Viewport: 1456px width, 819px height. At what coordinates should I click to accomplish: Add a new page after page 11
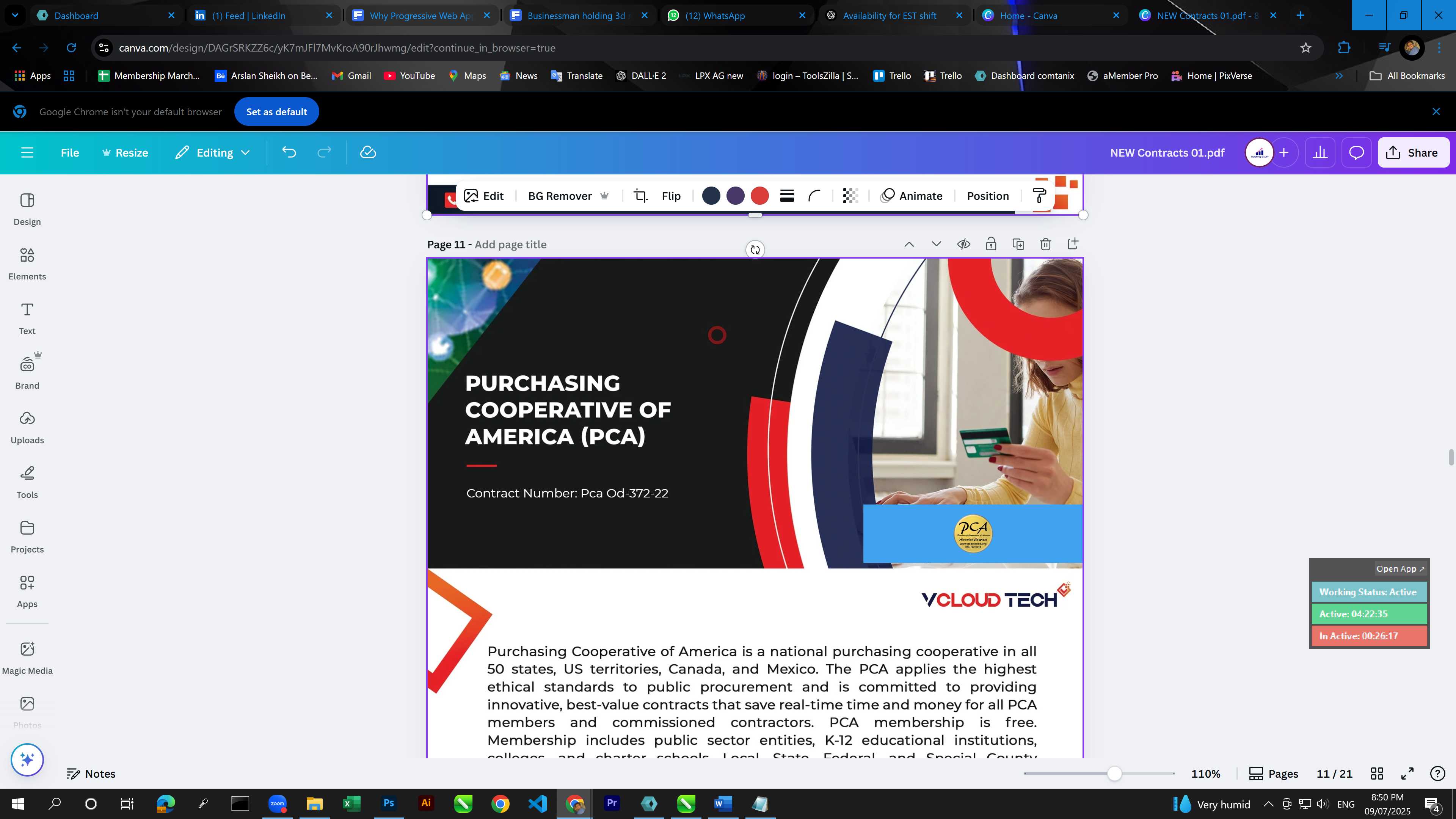coord(1072,244)
